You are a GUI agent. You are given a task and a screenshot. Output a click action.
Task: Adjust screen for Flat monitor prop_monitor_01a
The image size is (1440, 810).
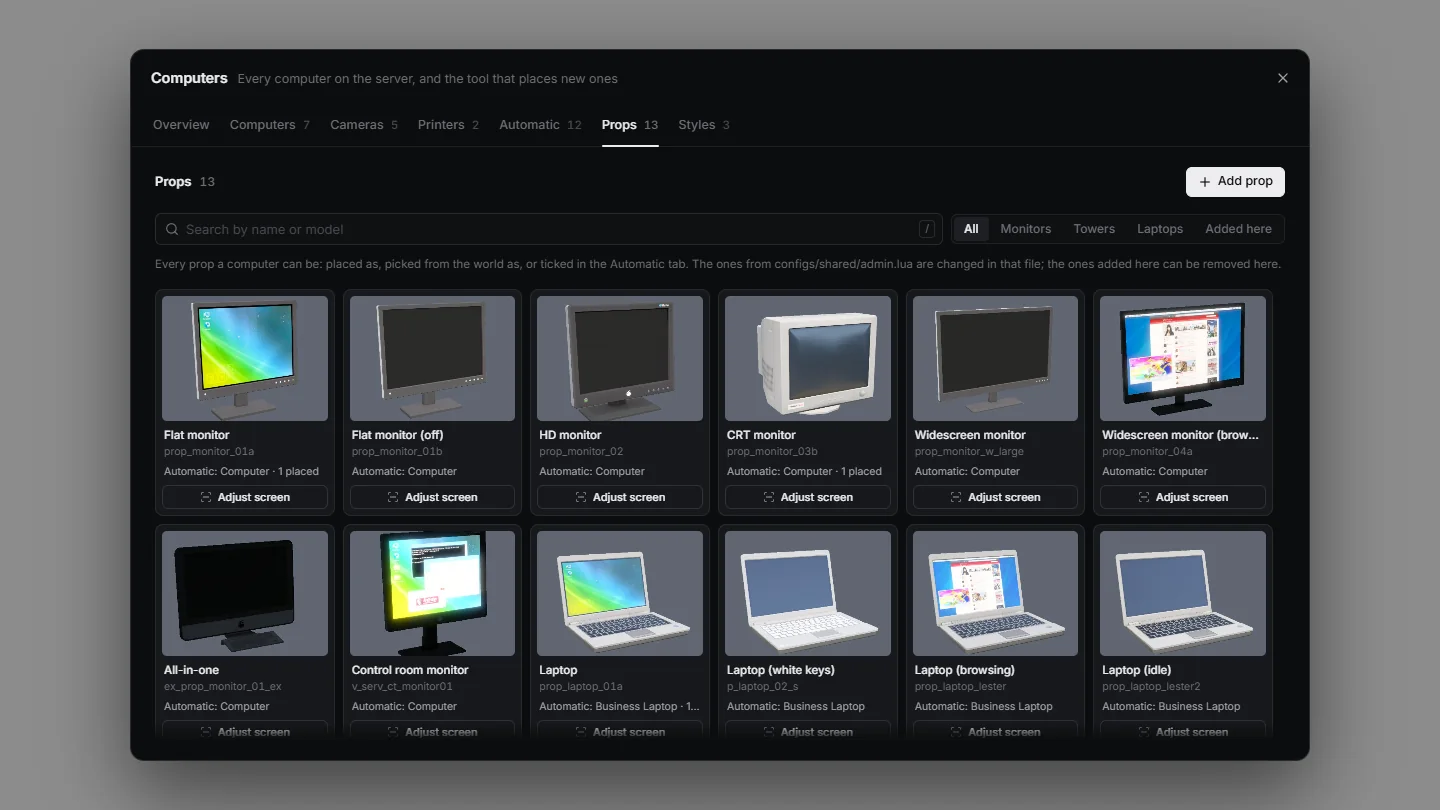pos(245,497)
